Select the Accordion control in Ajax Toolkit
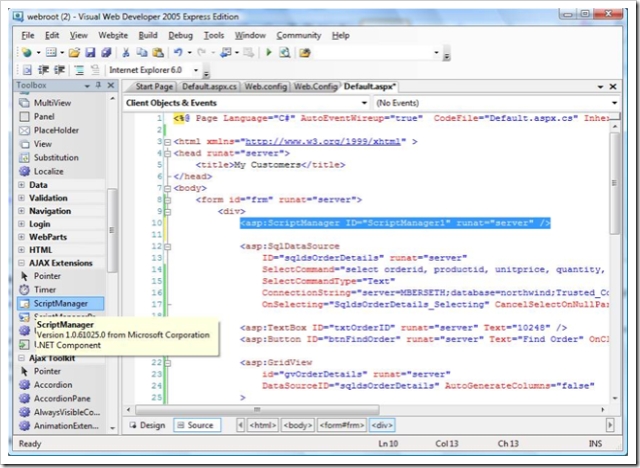 (60, 385)
